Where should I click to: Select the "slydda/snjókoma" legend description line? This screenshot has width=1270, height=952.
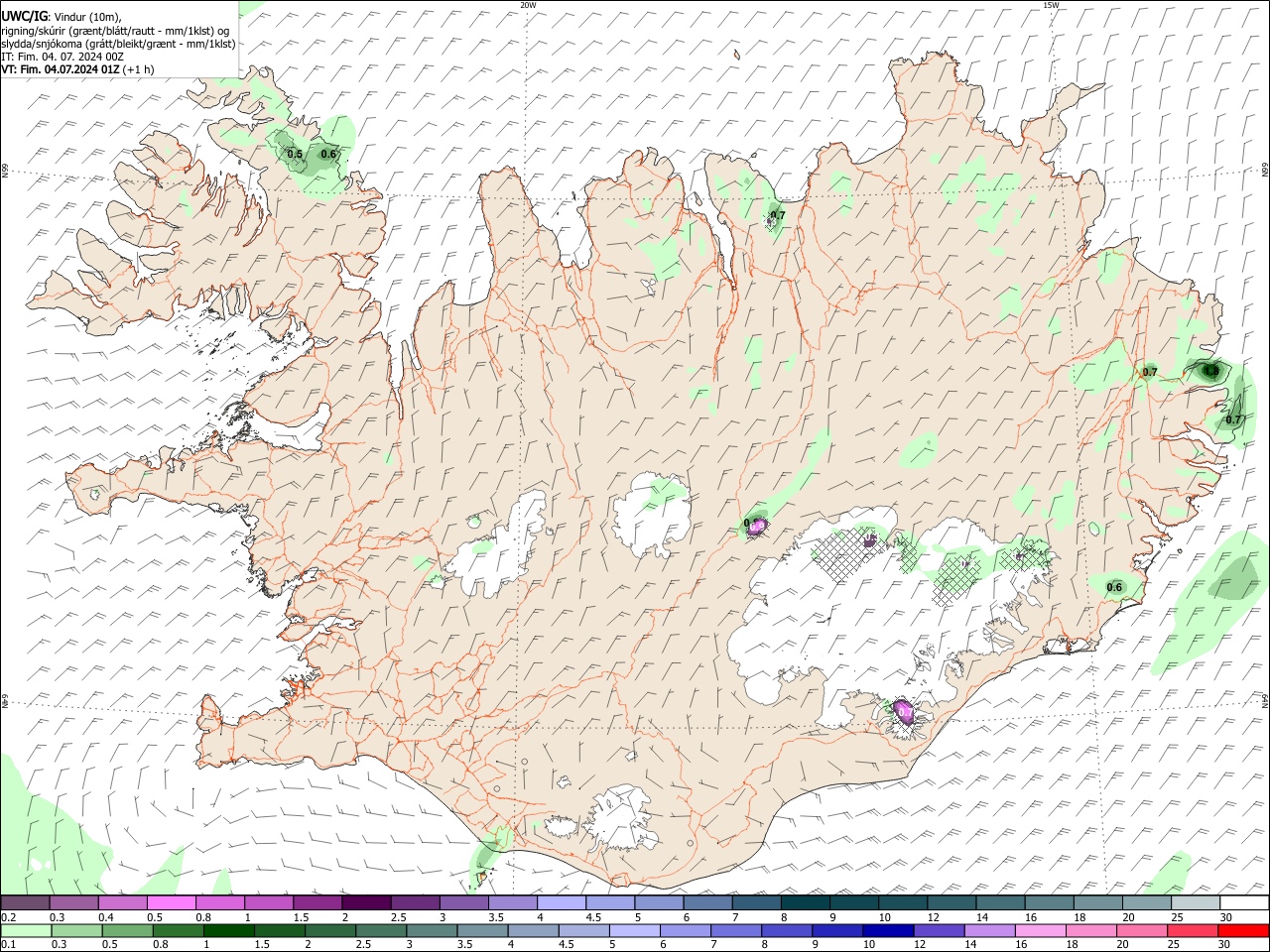coord(119,44)
